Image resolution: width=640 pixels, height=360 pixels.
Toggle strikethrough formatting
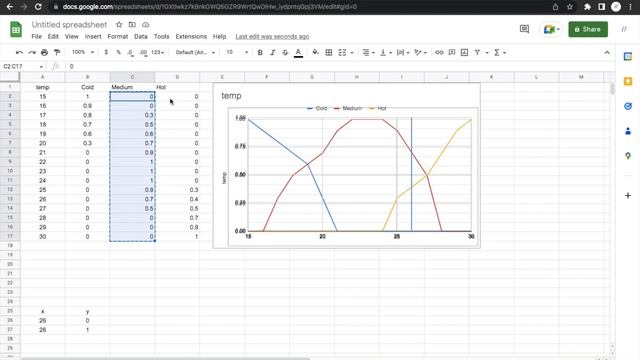285,52
